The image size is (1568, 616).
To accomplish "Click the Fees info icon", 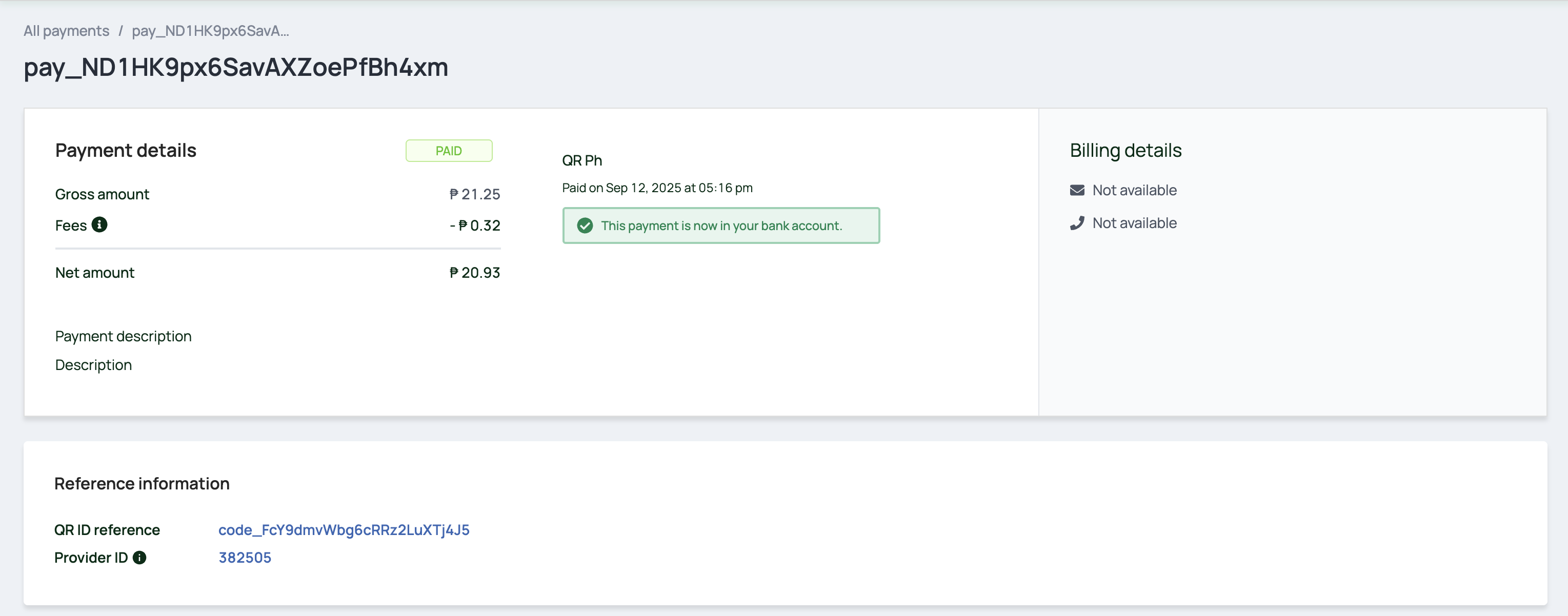I will [99, 224].
